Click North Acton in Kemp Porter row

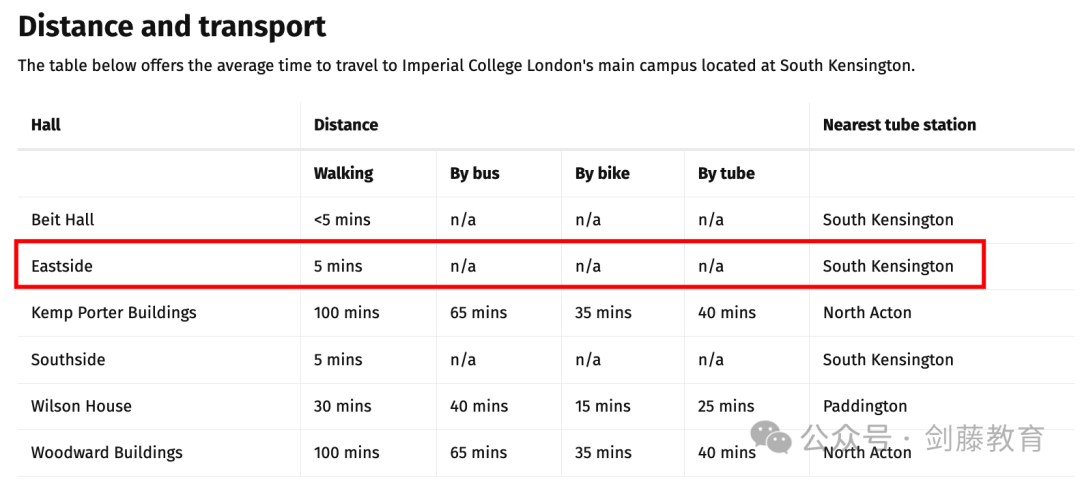[867, 313]
